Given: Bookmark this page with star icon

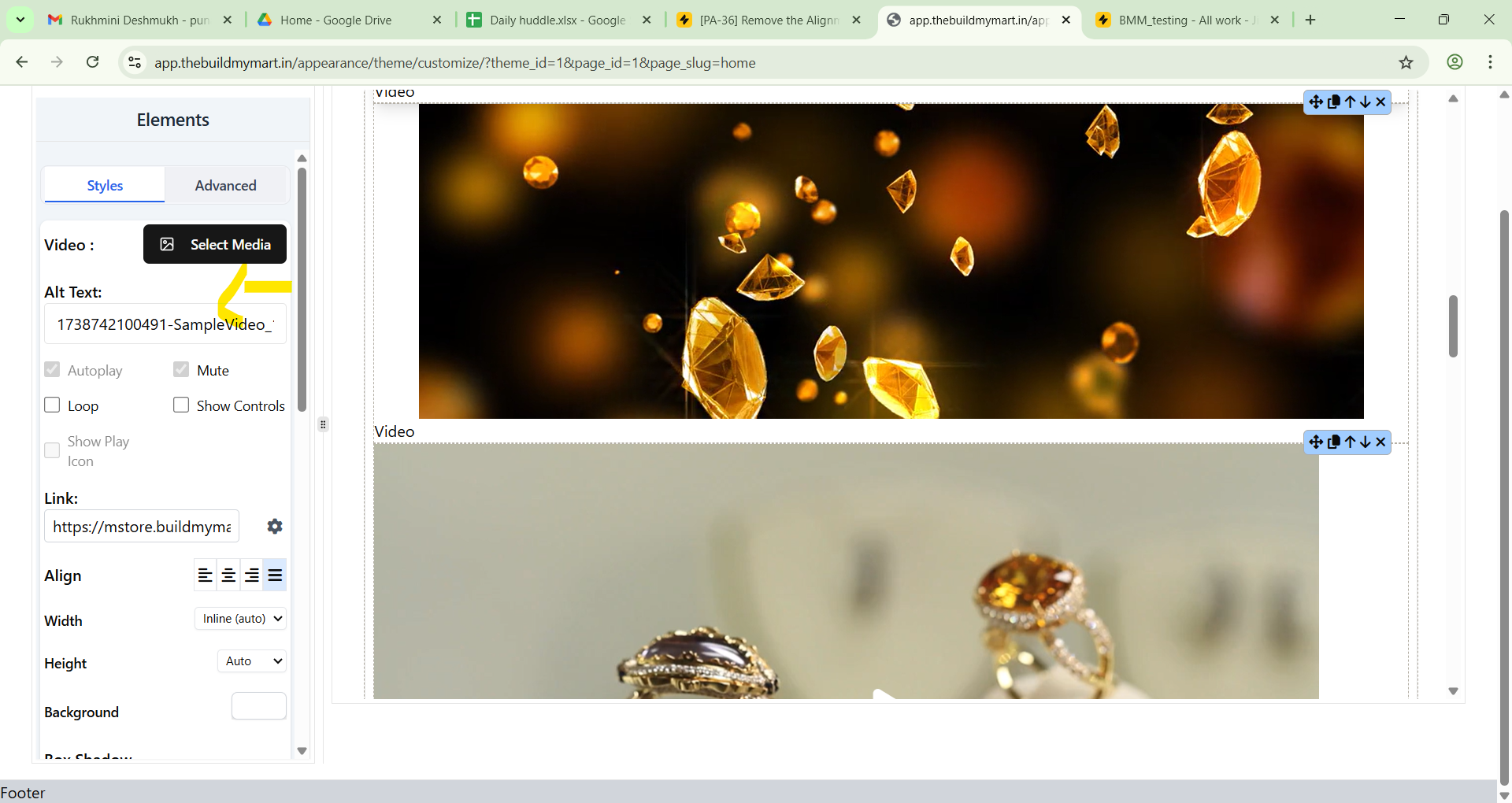Looking at the screenshot, I should (1406, 62).
